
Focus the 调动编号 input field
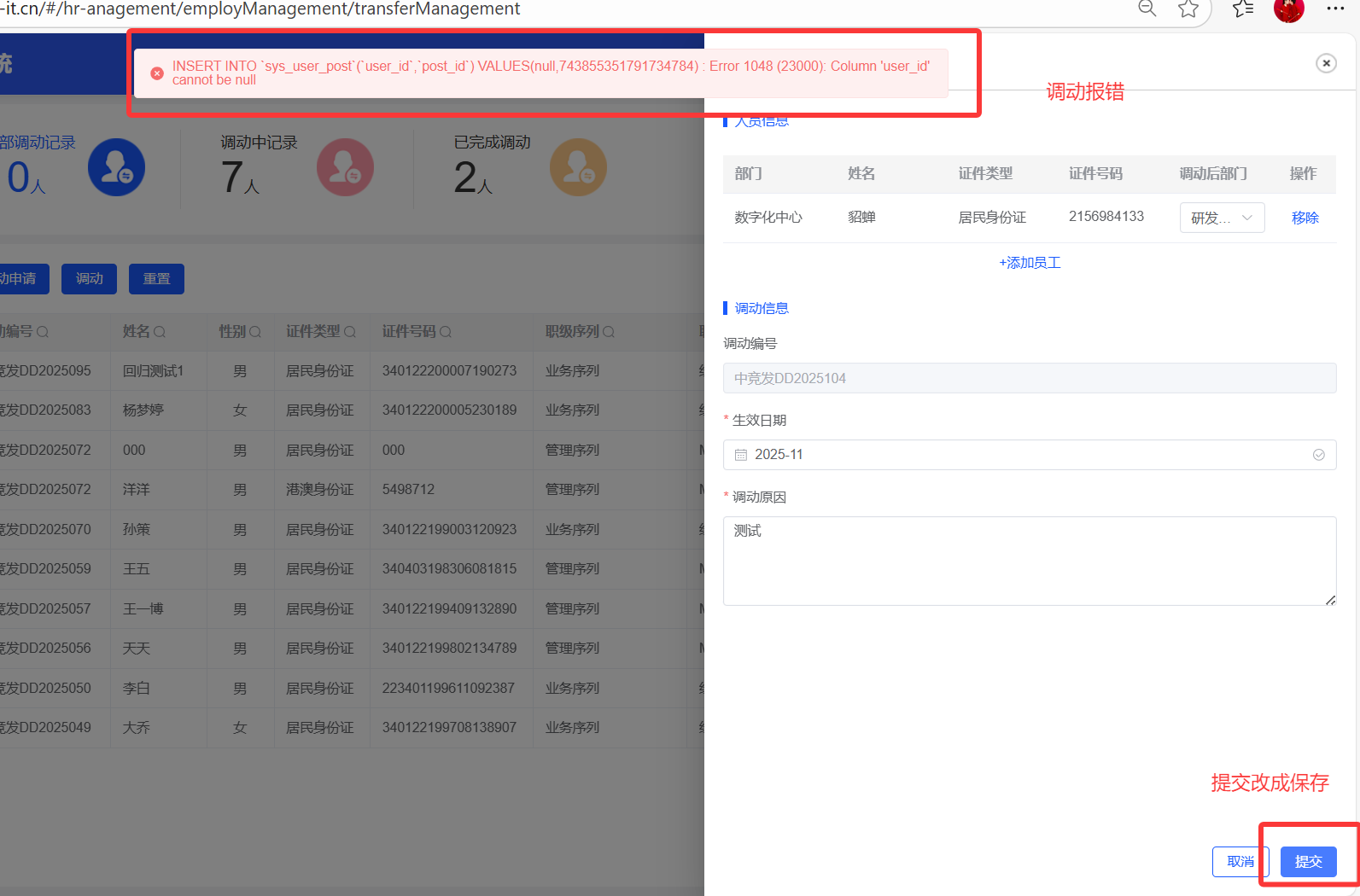click(x=1030, y=378)
